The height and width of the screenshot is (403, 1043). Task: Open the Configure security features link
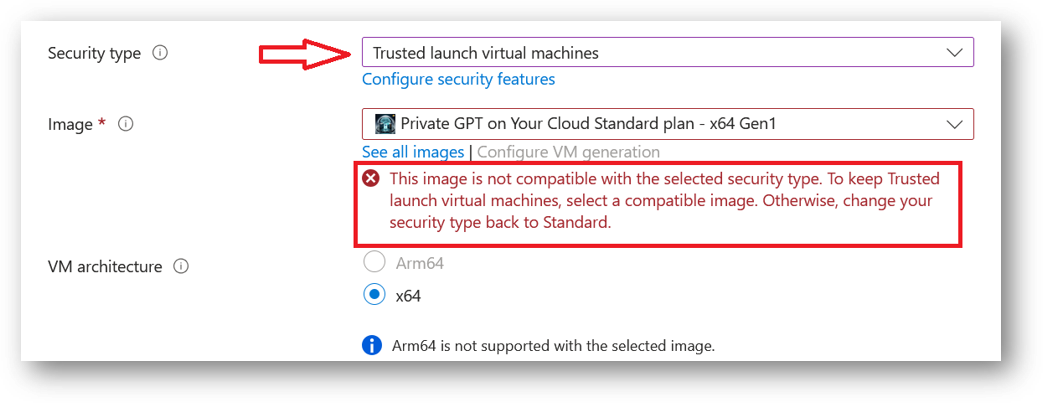tap(458, 79)
